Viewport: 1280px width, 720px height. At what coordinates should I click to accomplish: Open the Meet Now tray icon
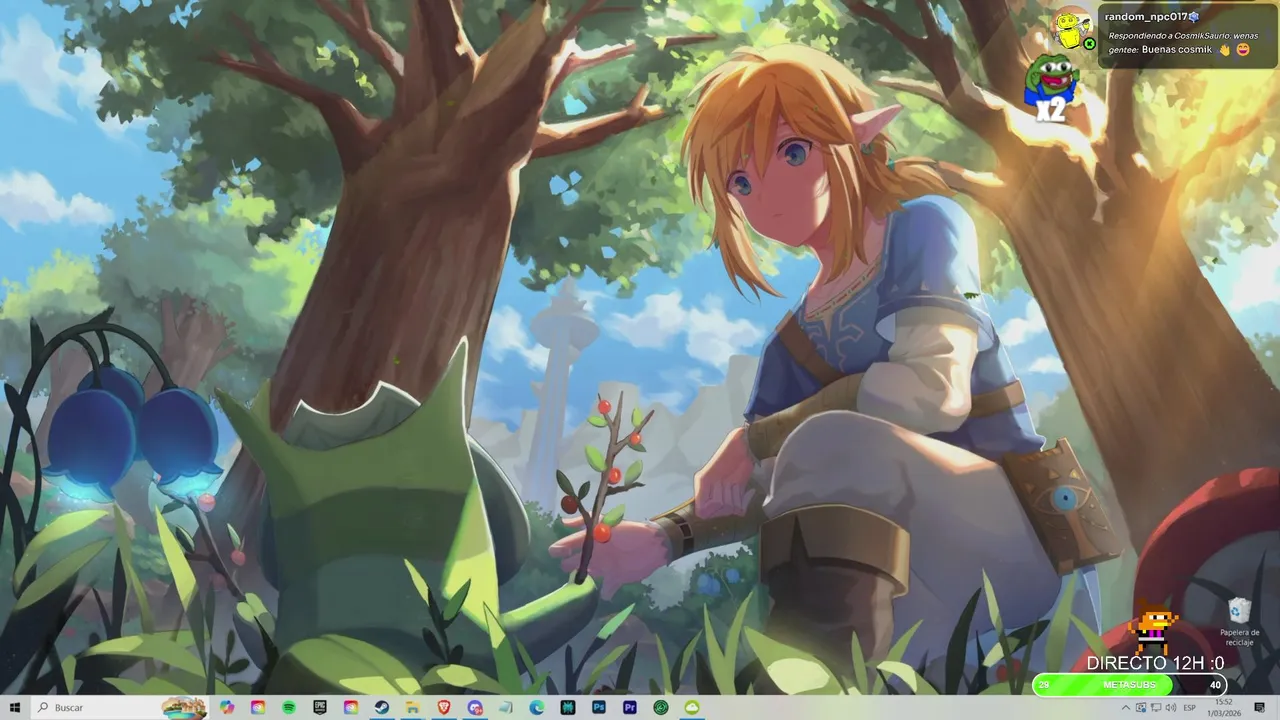tap(1141, 707)
